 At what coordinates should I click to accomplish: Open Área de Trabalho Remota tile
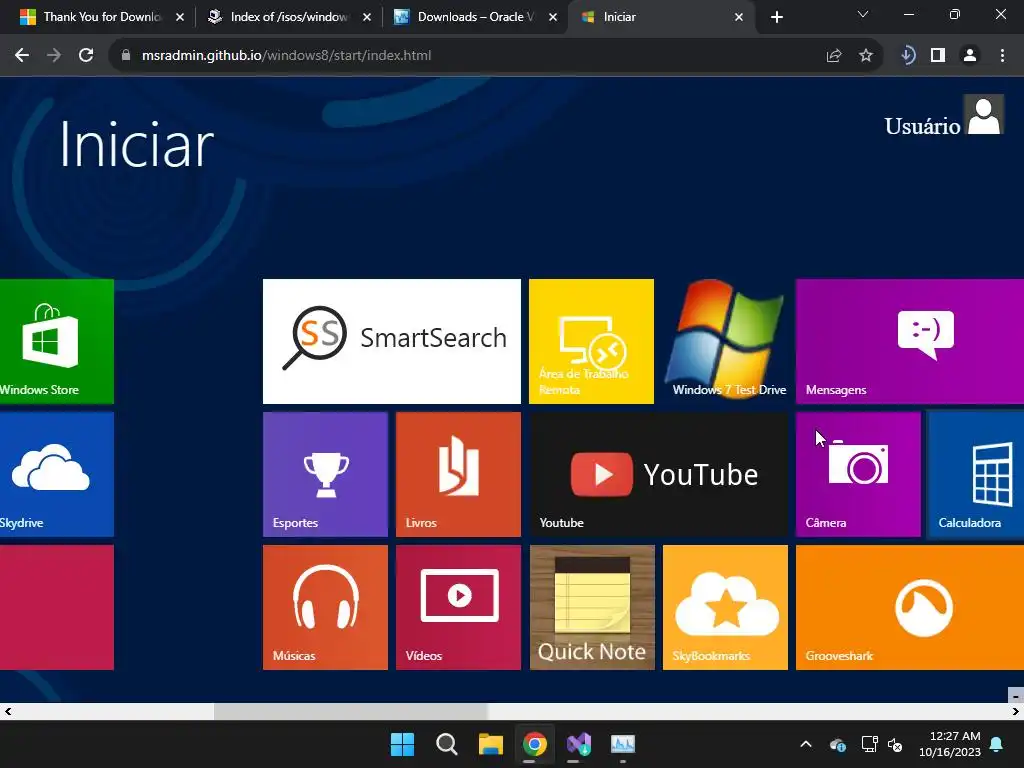[591, 342]
